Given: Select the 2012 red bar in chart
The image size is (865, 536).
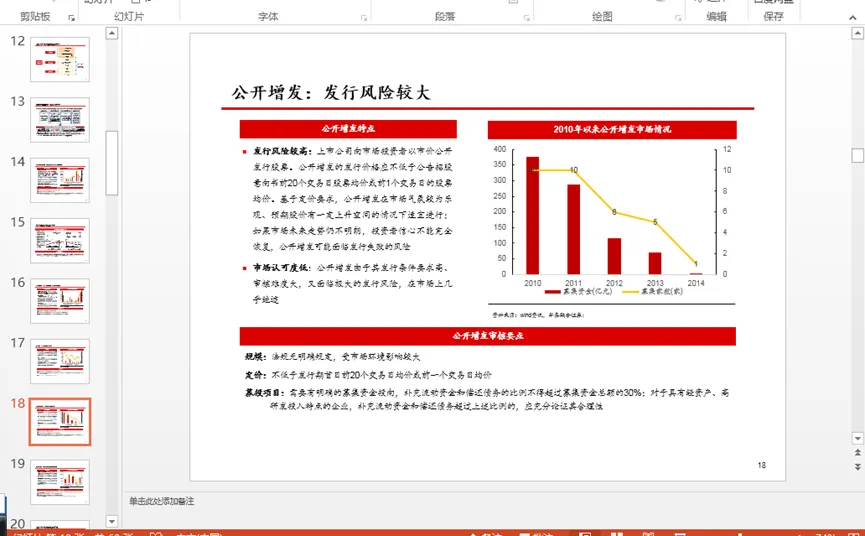Looking at the screenshot, I should point(614,256).
